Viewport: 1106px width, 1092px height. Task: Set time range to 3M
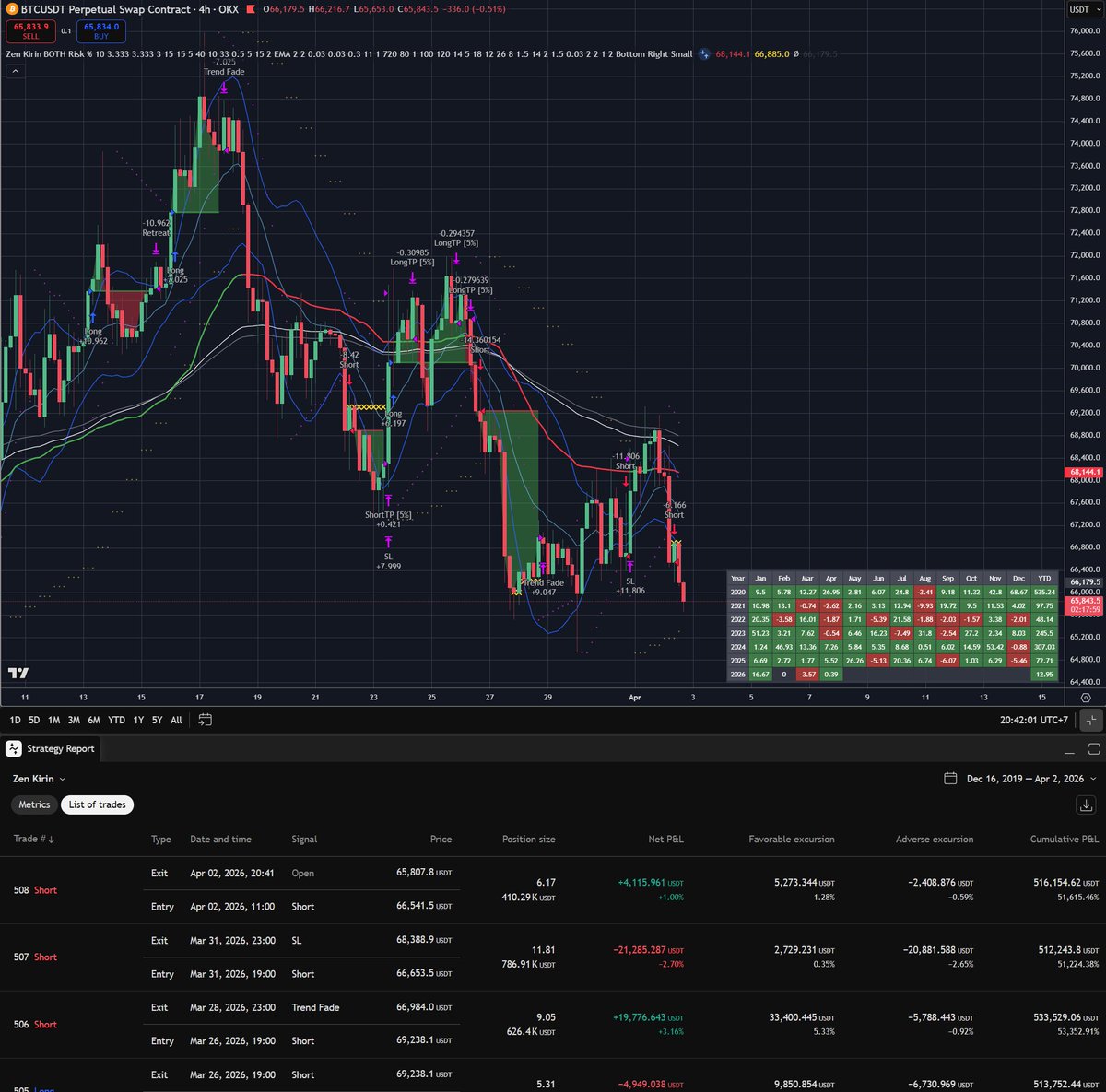(x=74, y=720)
